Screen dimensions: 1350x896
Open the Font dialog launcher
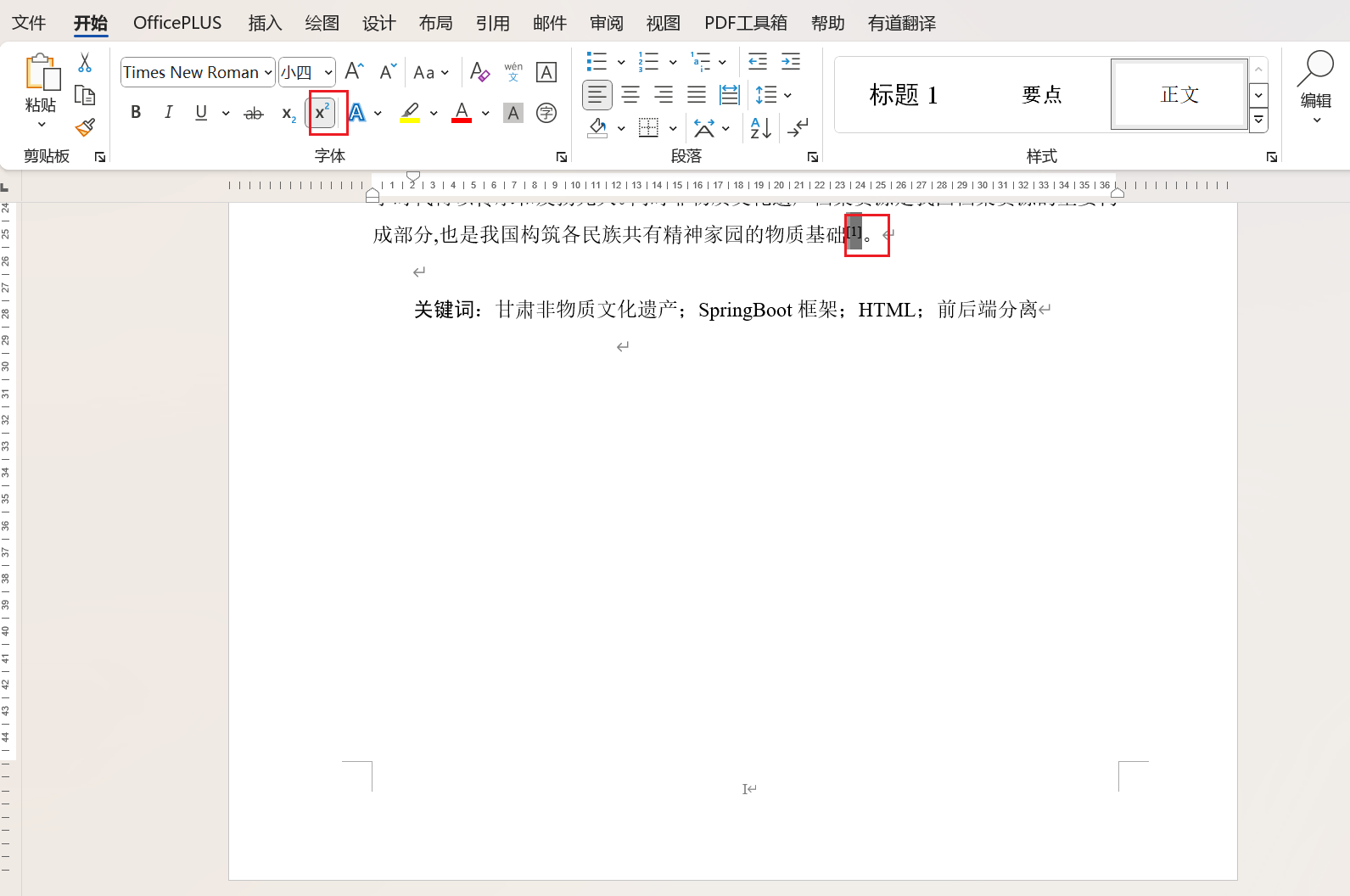pos(561,157)
